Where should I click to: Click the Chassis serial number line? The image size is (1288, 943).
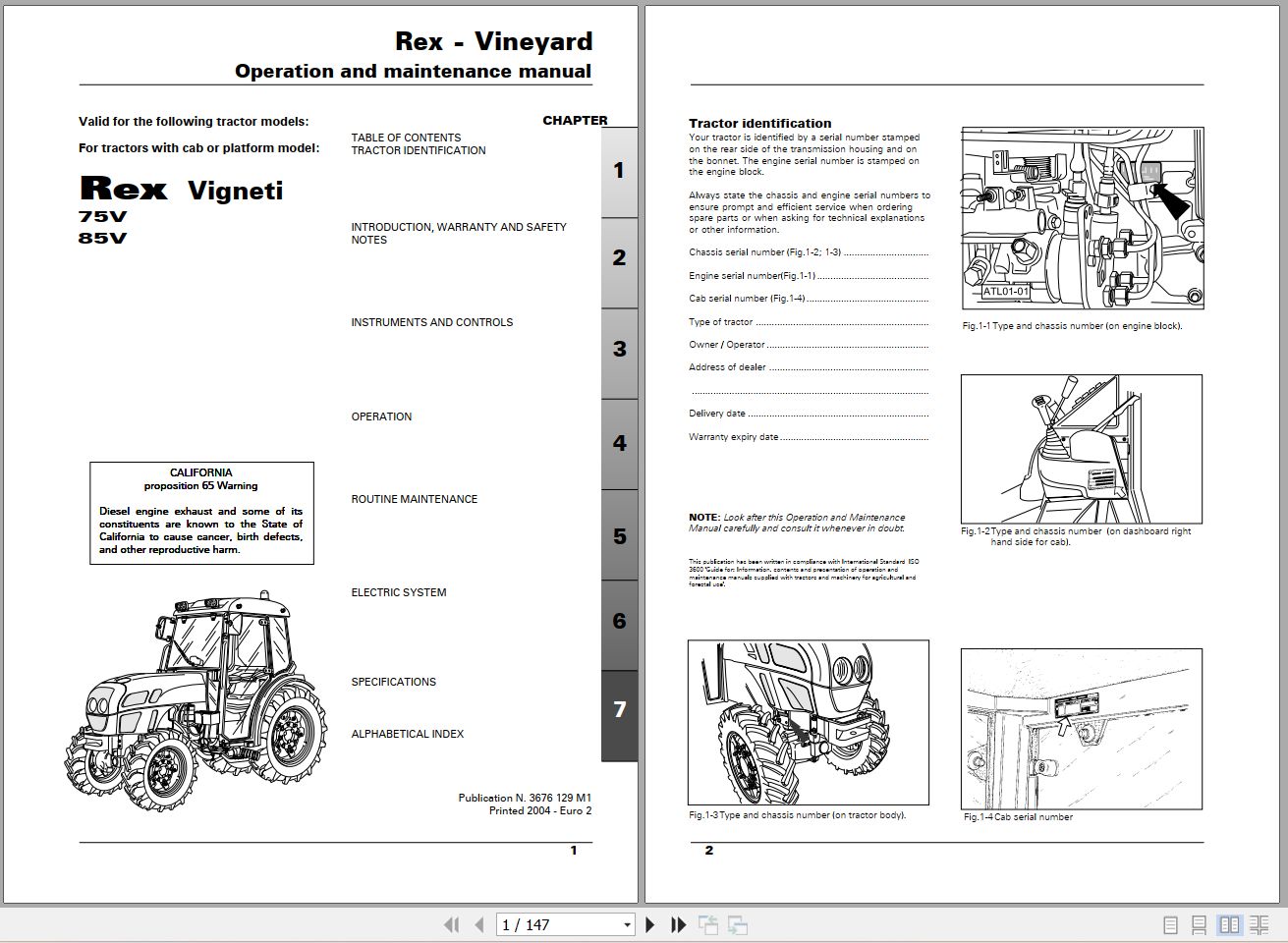point(809,252)
